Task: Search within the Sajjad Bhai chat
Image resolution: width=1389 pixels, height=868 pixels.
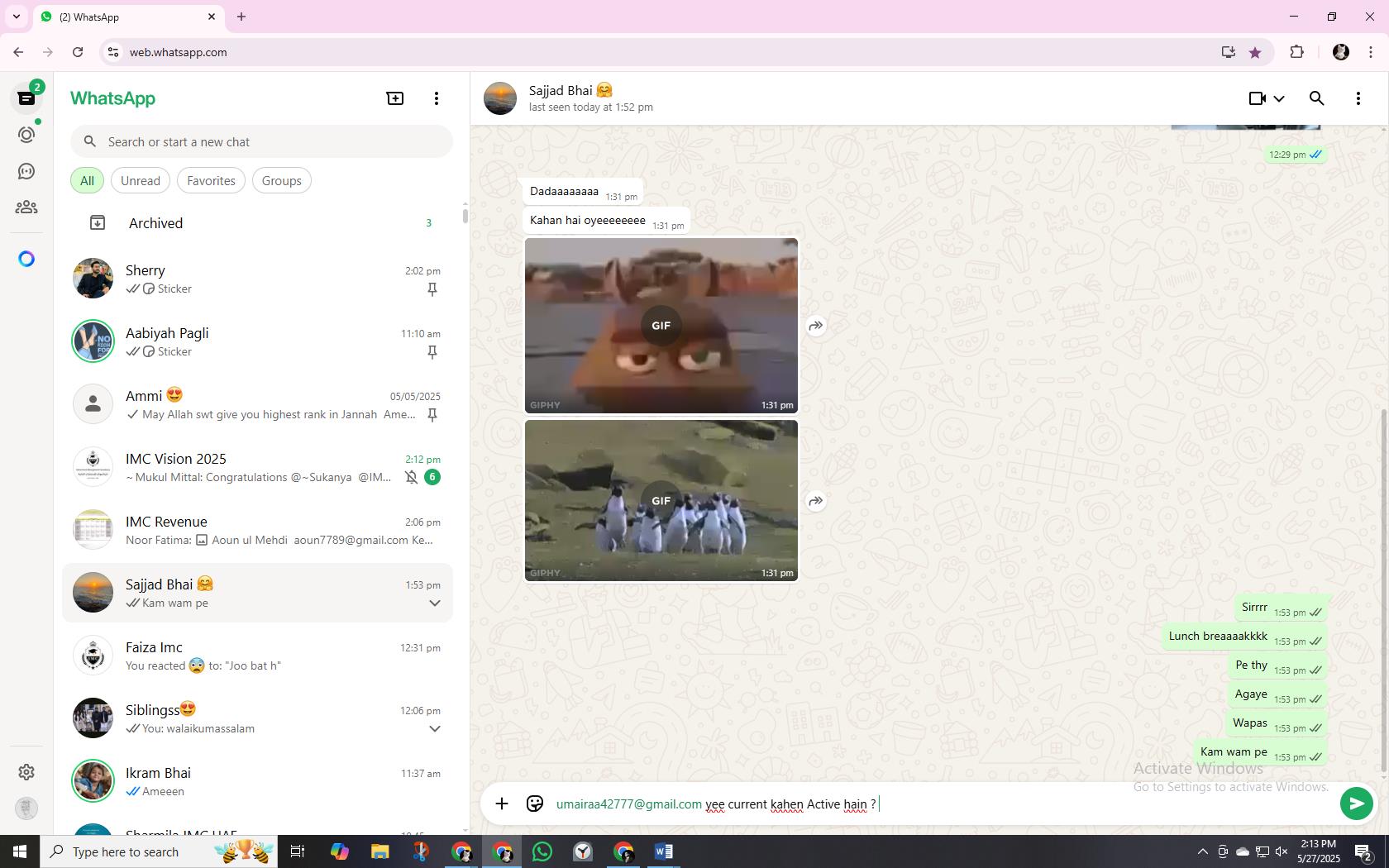Action: pyautogui.click(x=1317, y=98)
